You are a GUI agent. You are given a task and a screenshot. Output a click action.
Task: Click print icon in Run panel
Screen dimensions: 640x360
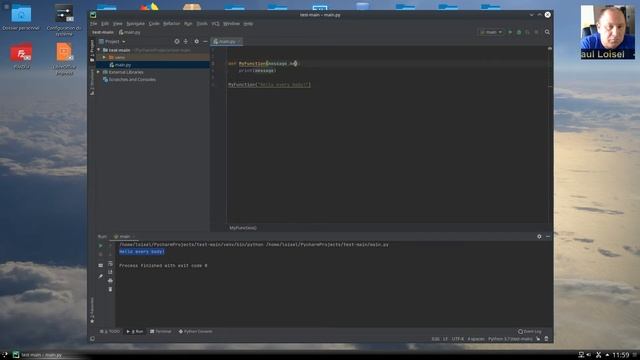click(x=110, y=281)
